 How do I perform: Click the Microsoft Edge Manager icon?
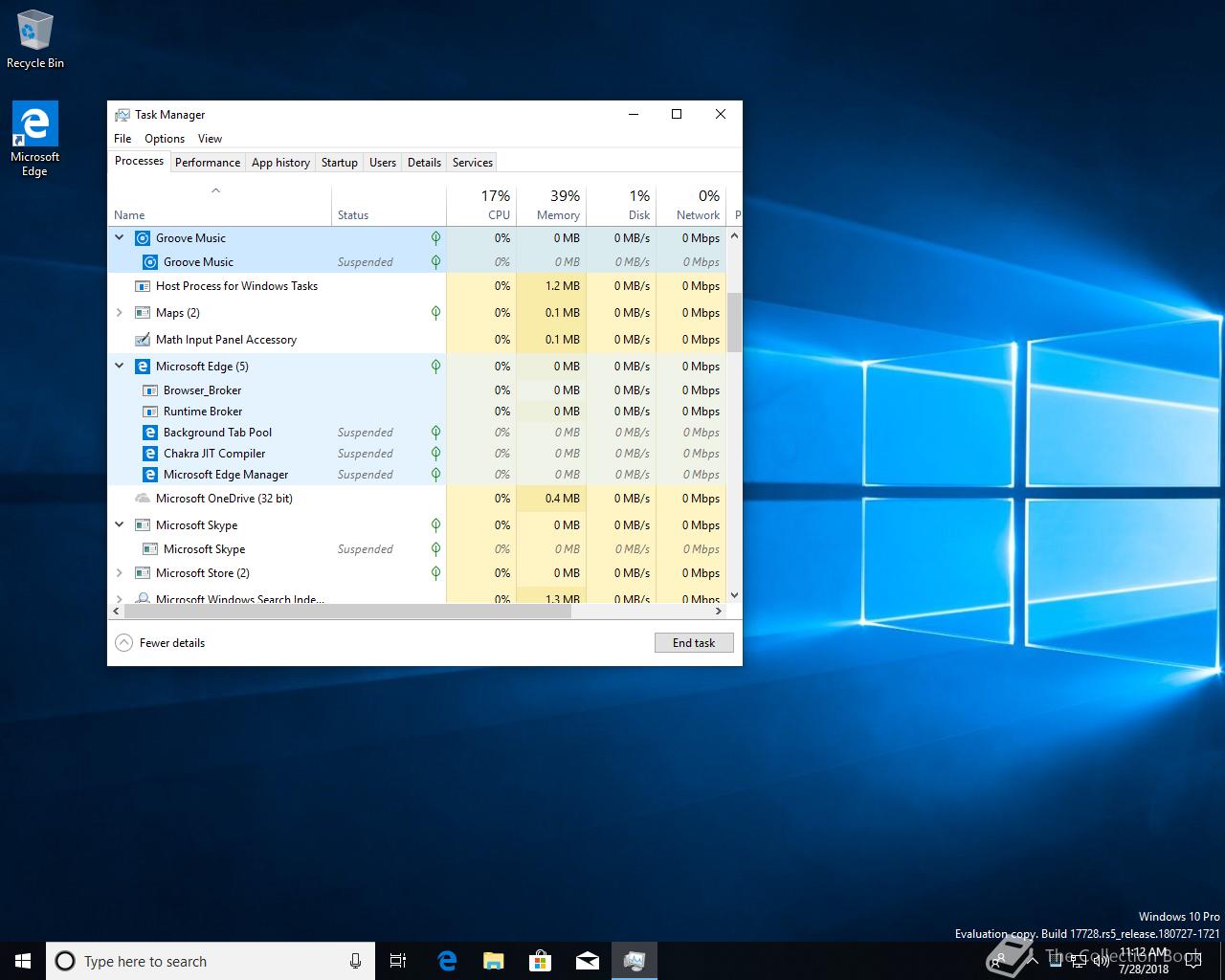150,475
